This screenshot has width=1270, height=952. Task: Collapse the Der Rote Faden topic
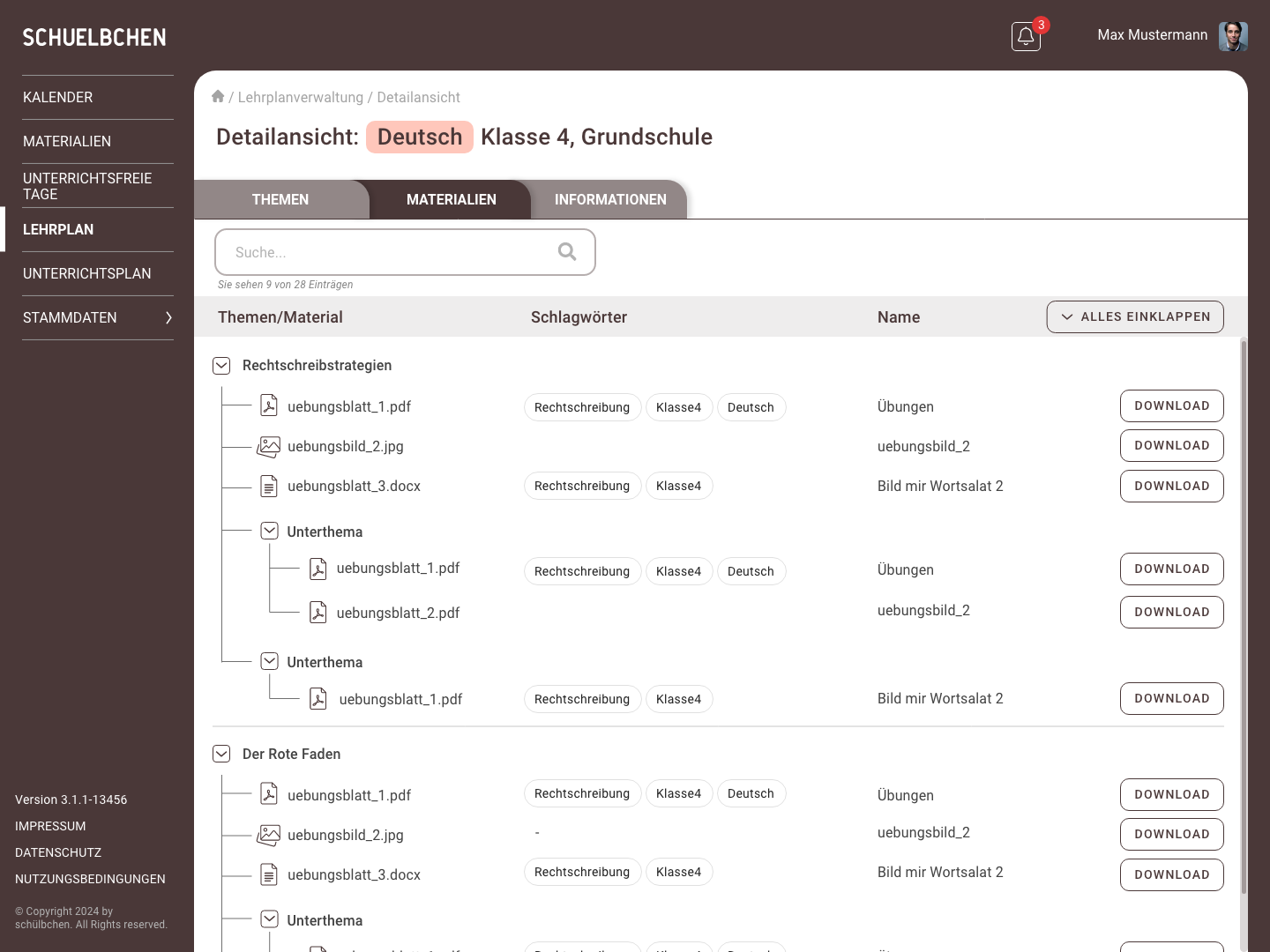click(221, 754)
